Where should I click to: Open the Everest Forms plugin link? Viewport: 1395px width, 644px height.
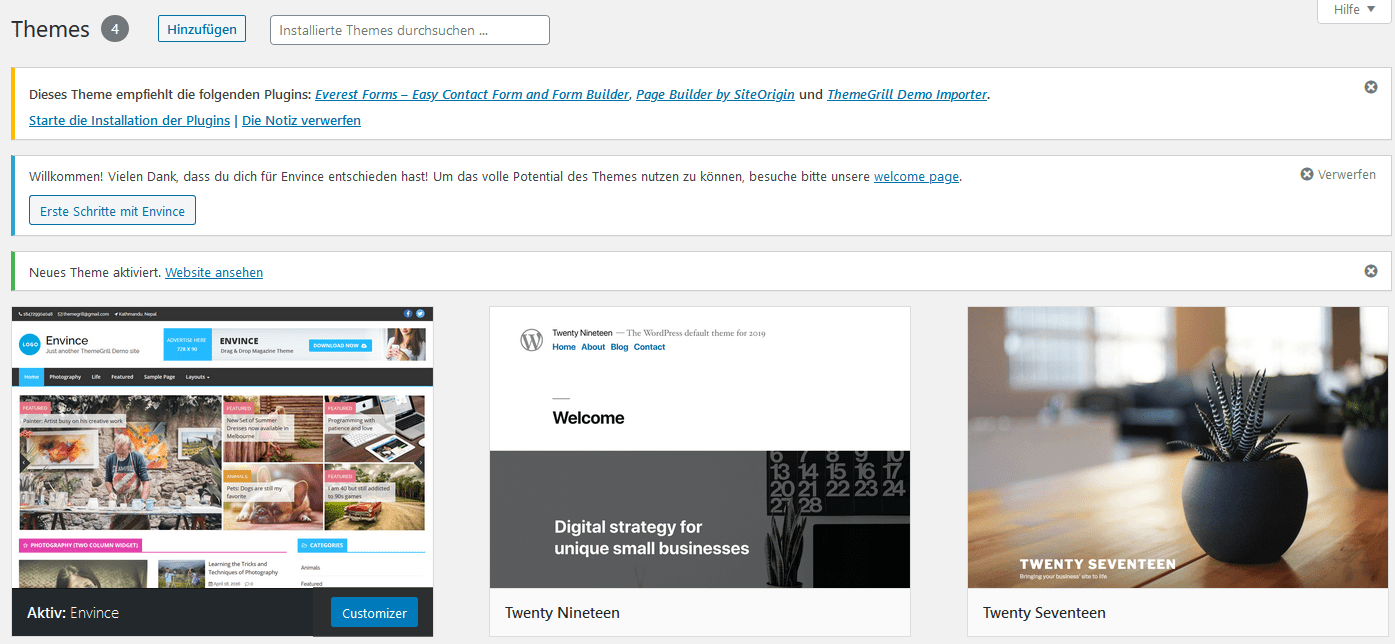(x=472, y=95)
